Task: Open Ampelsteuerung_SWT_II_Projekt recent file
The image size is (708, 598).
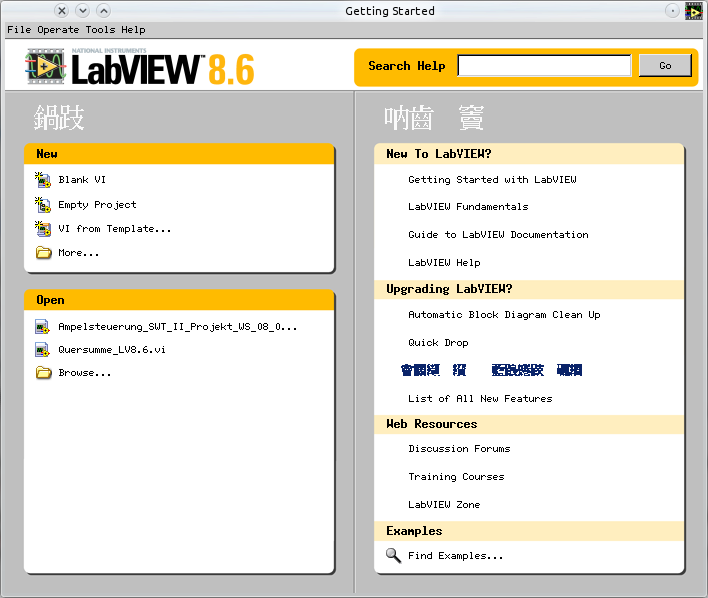Action: [177, 327]
